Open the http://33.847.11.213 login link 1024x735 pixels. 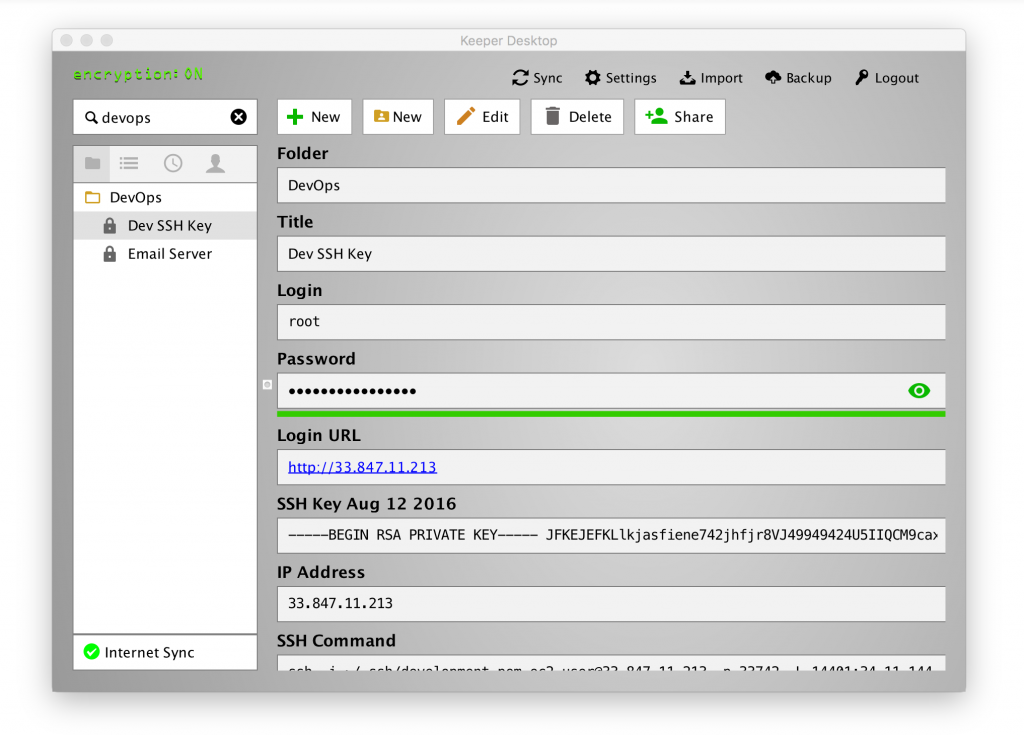(362, 467)
